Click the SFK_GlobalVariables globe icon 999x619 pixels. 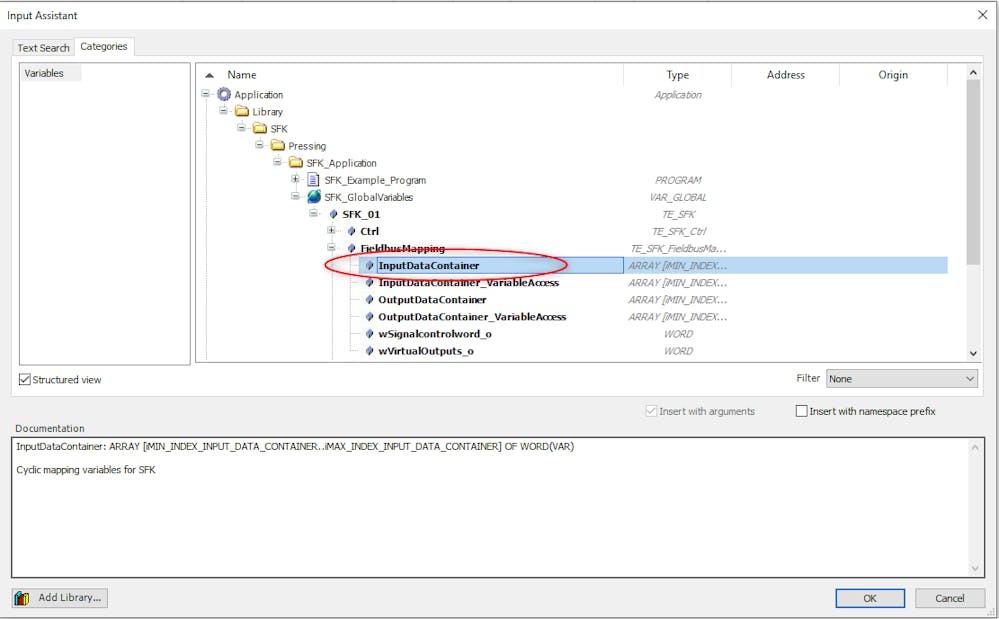[313, 197]
